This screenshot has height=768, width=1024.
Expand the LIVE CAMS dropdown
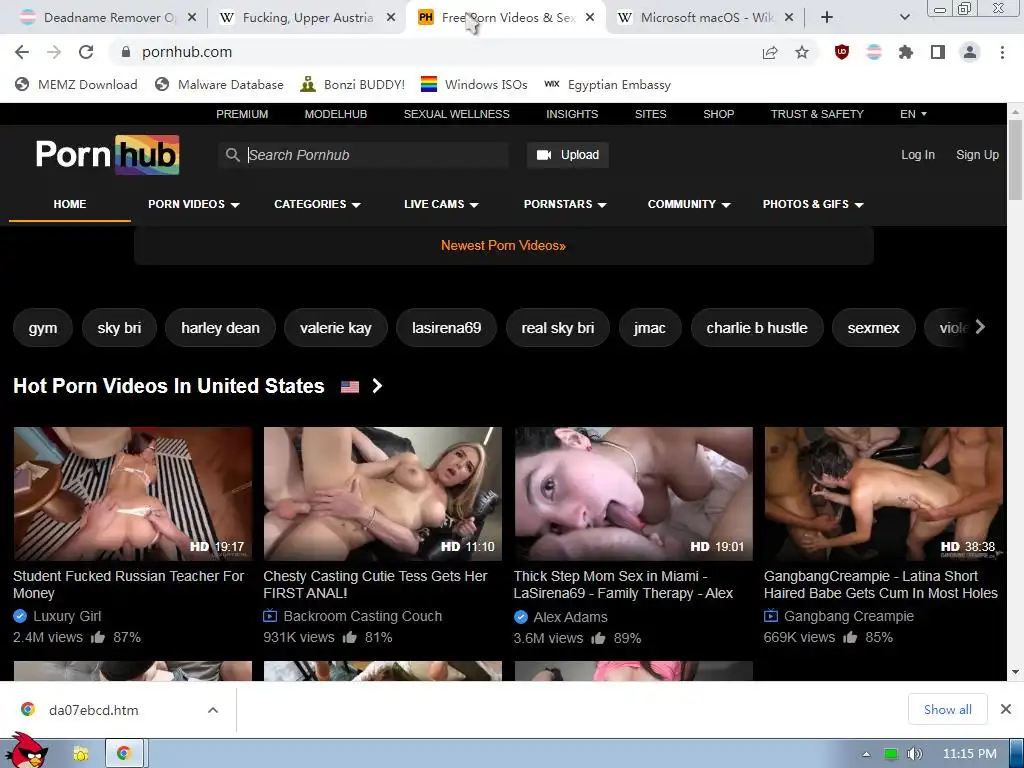pos(441,204)
